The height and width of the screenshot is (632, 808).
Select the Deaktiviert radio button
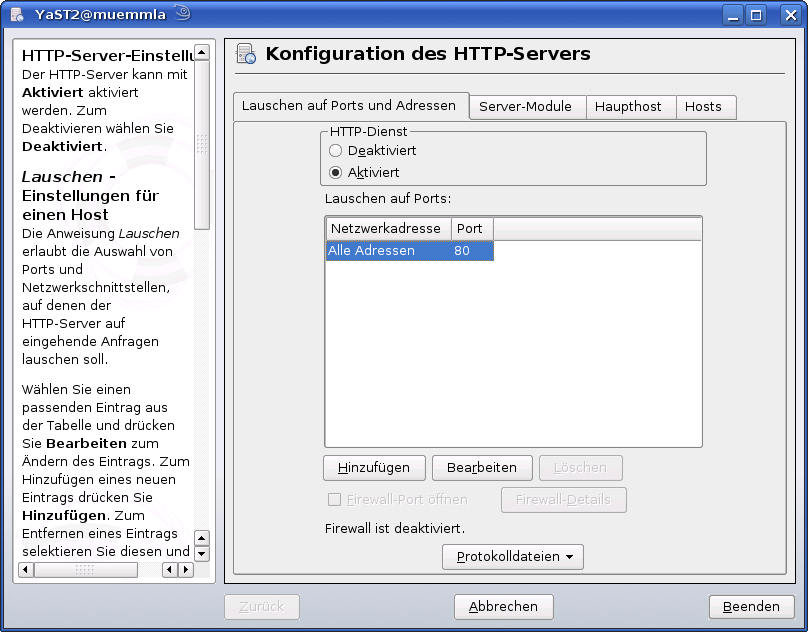point(336,150)
